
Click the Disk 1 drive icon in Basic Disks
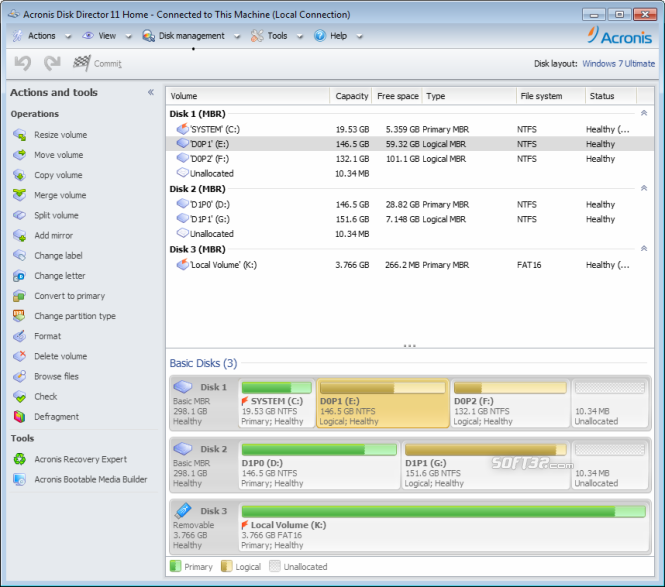pos(183,386)
